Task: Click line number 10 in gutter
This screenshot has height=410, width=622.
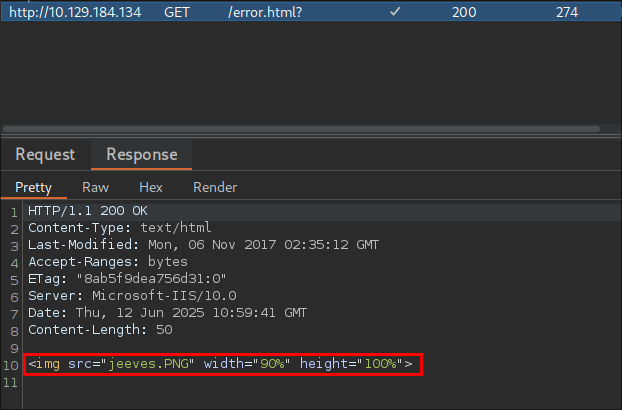Action: pos(11,365)
